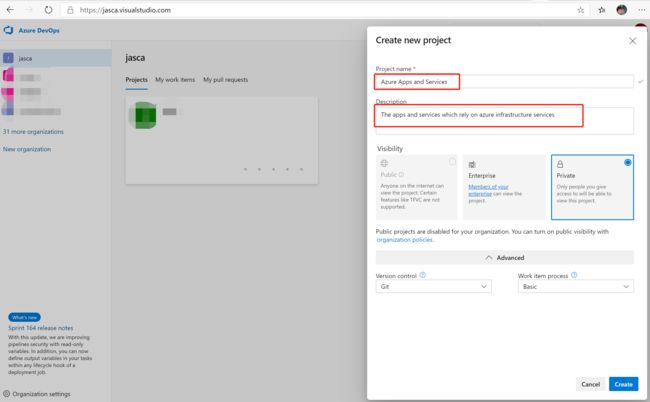Viewport: 650px width, 402px height.
Task: Select the Private radio button
Action: point(628,162)
